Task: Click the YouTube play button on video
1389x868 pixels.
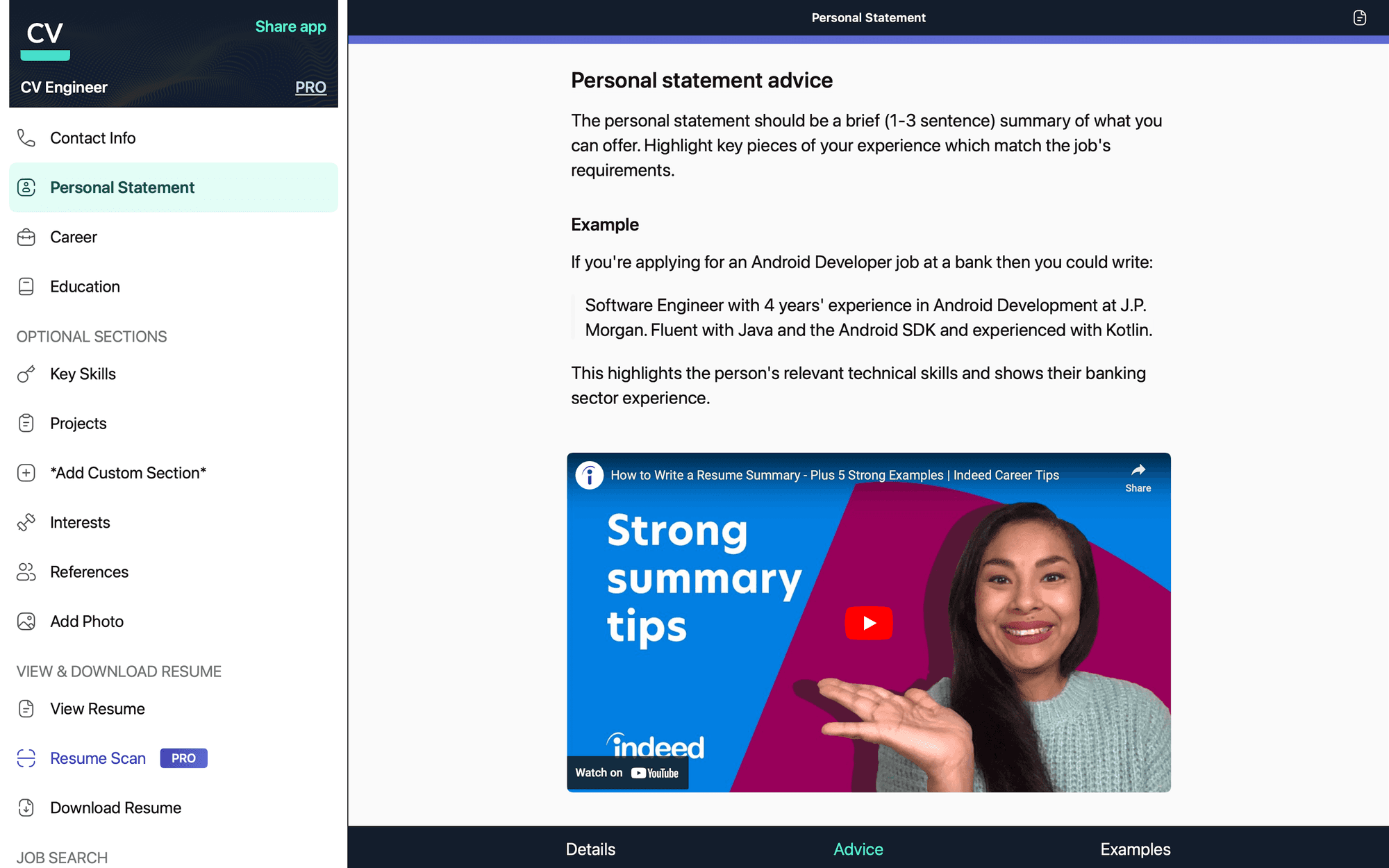Action: (x=868, y=621)
